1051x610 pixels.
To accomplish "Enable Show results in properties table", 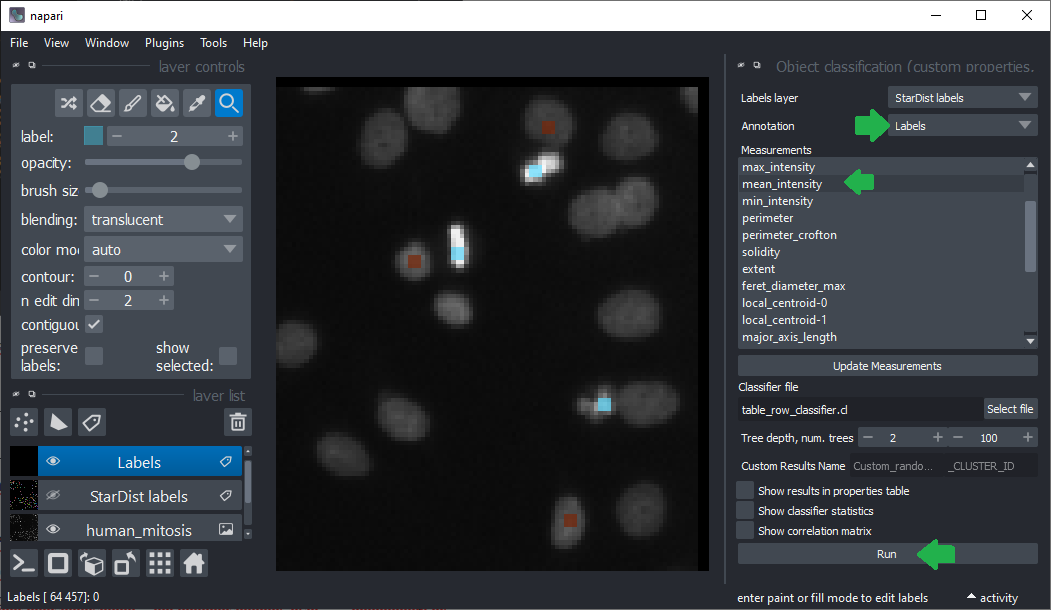I will click(x=745, y=490).
